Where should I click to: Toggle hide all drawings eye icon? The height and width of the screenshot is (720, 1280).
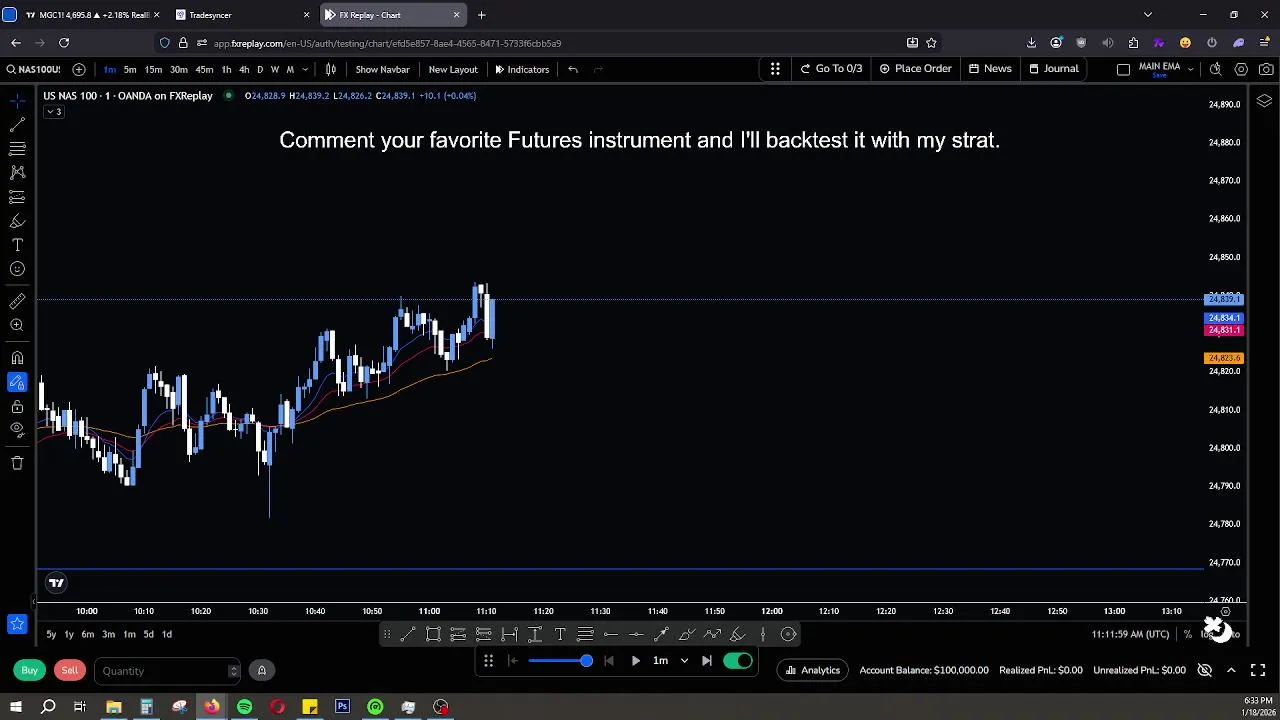point(17,430)
